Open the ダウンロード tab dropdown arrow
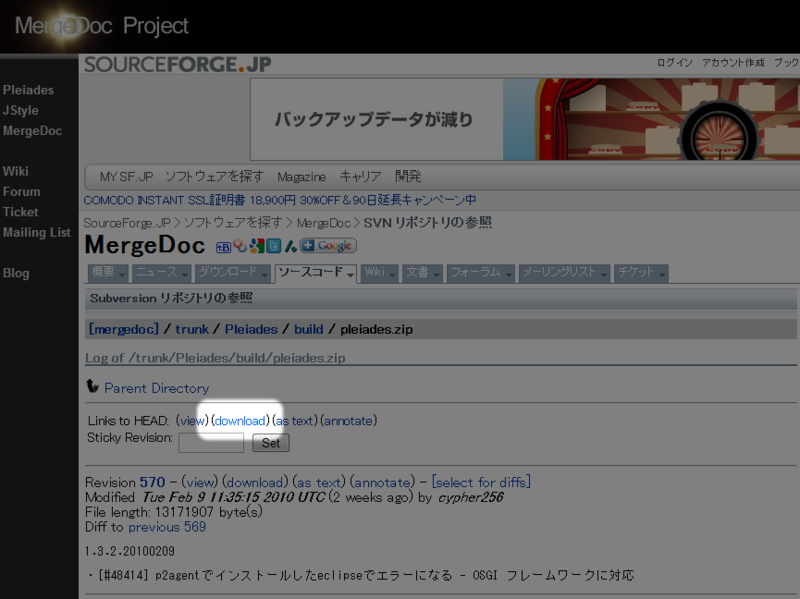This screenshot has width=800, height=599. [265, 276]
